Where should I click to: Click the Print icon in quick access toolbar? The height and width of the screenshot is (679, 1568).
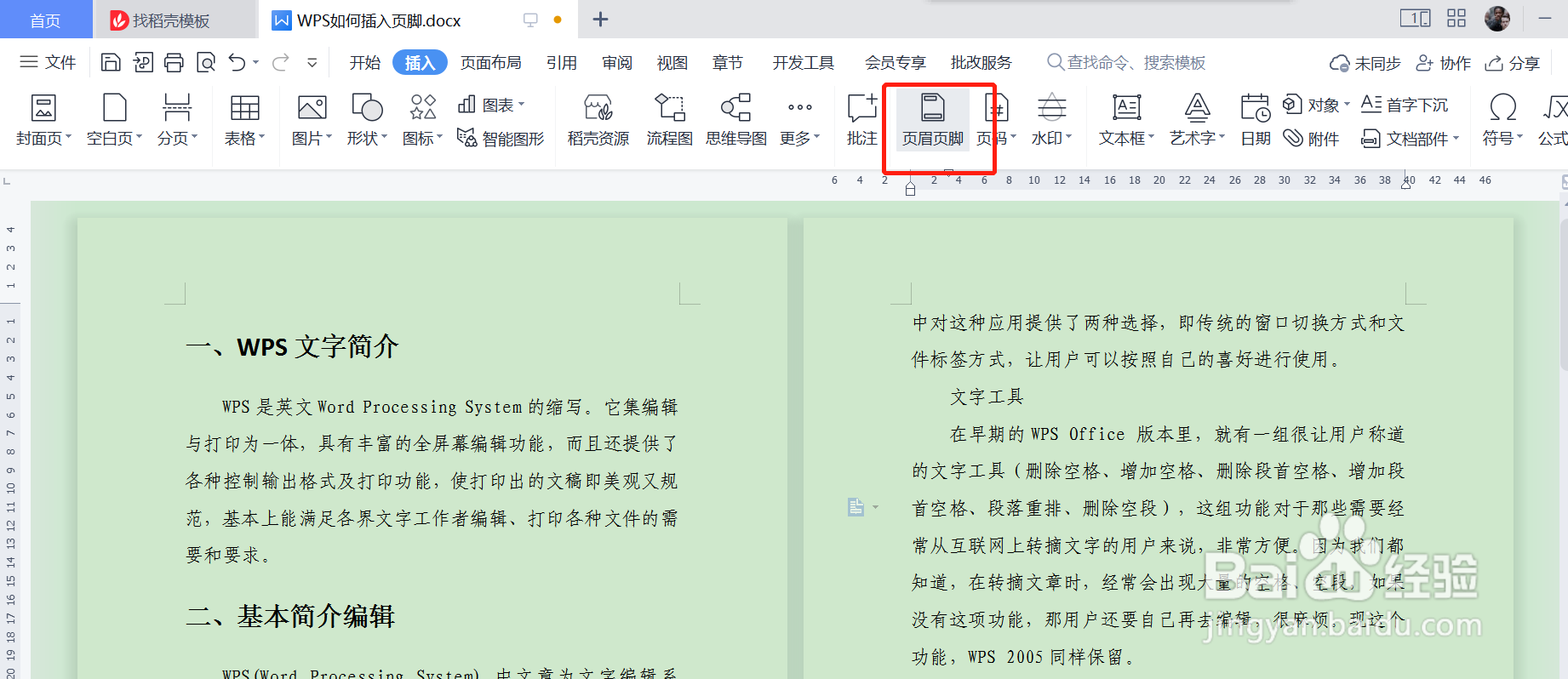174,62
